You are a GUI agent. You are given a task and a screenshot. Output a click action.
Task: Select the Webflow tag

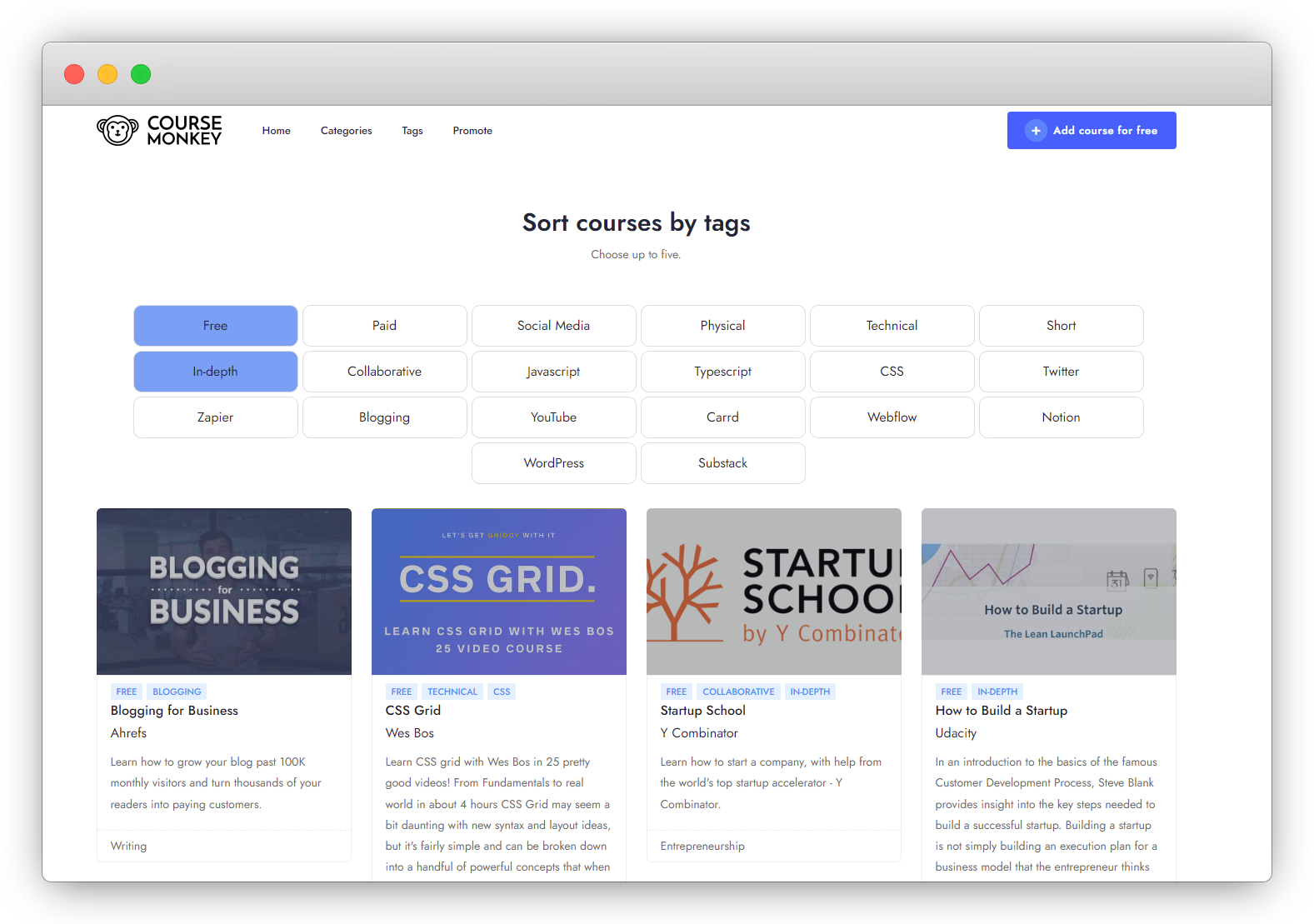[x=892, y=417]
